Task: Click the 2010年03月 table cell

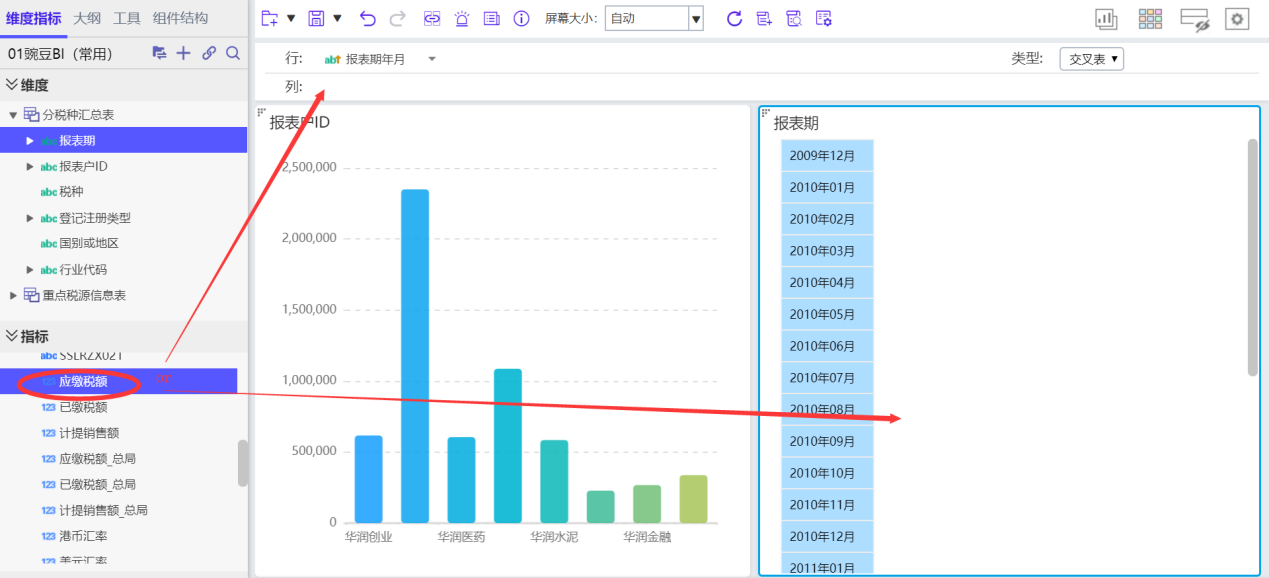Action: (828, 250)
